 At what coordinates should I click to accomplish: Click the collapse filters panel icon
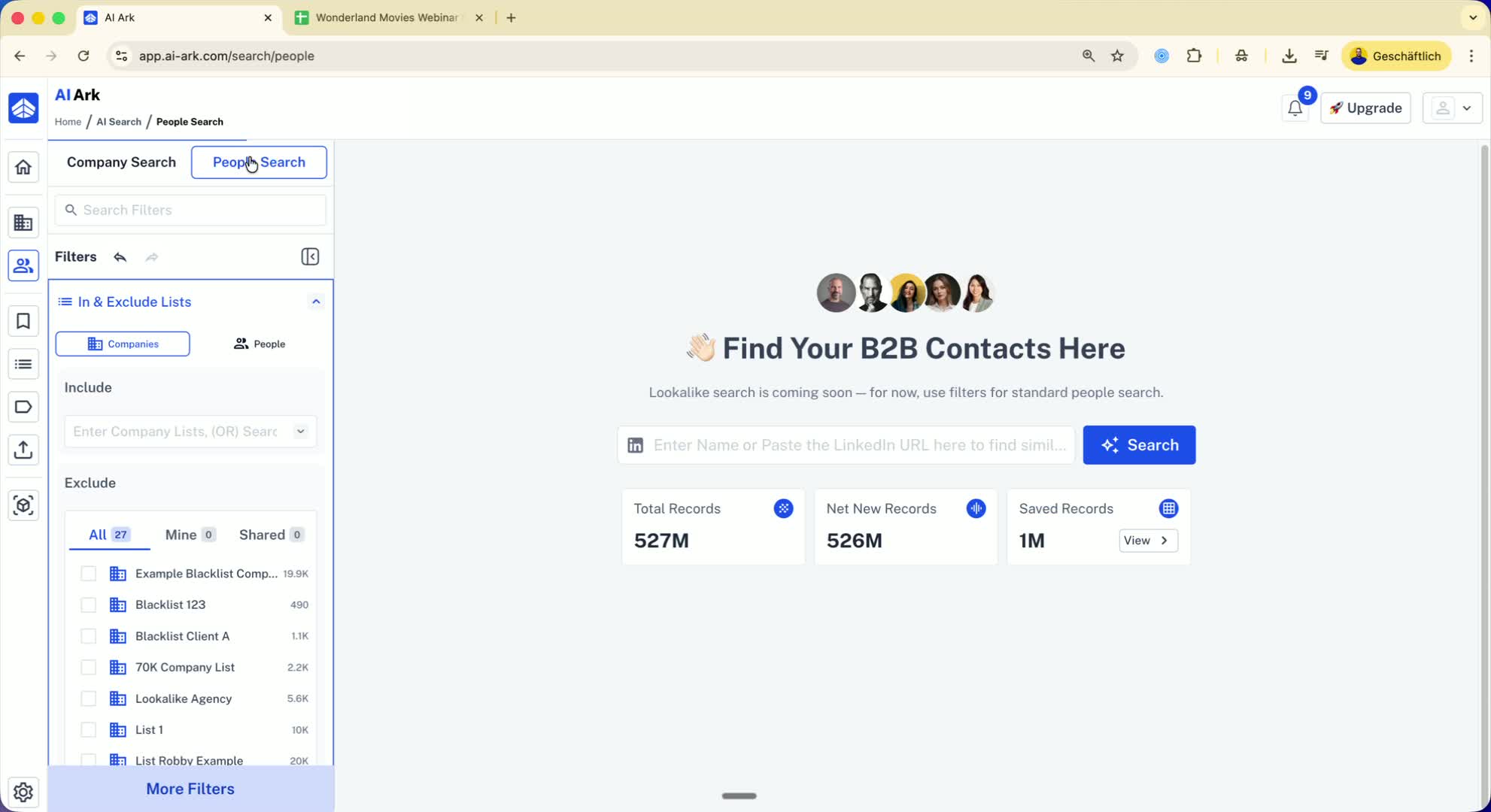(310, 257)
